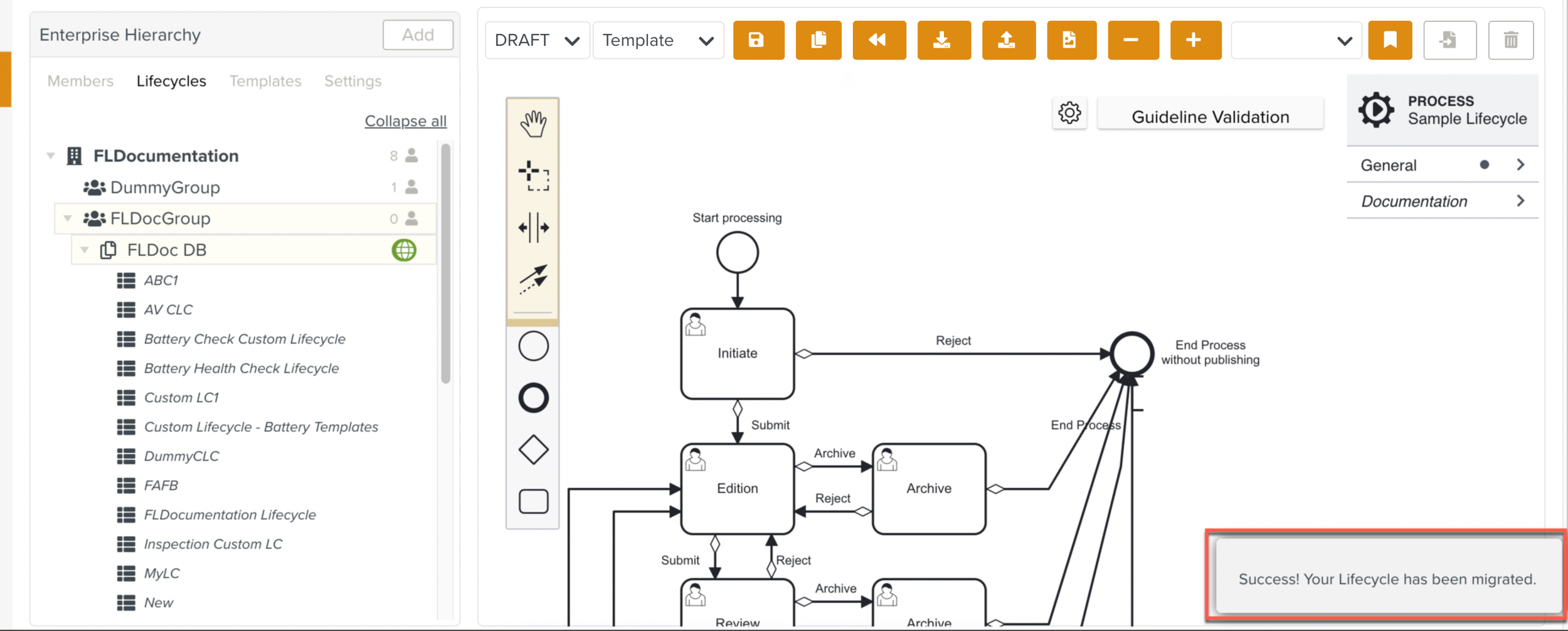Click the Collapse all link
Image resolution: width=1568 pixels, height=631 pixels.
pyautogui.click(x=405, y=121)
